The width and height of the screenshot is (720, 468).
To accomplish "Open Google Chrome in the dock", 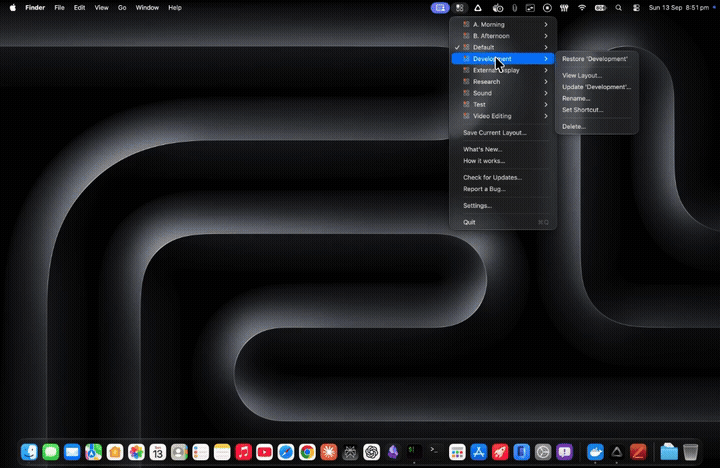I will [307, 452].
